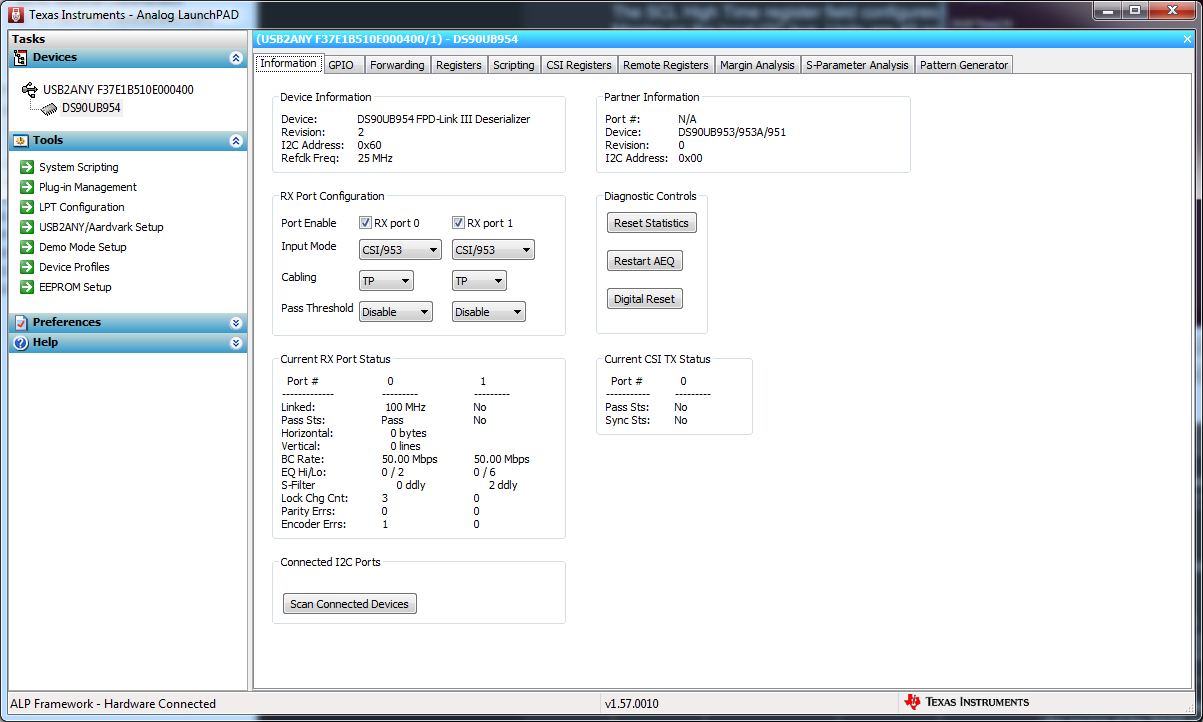Minimize the Analog LaunchPAD window
This screenshot has height=722, width=1203.
pos(1106,10)
